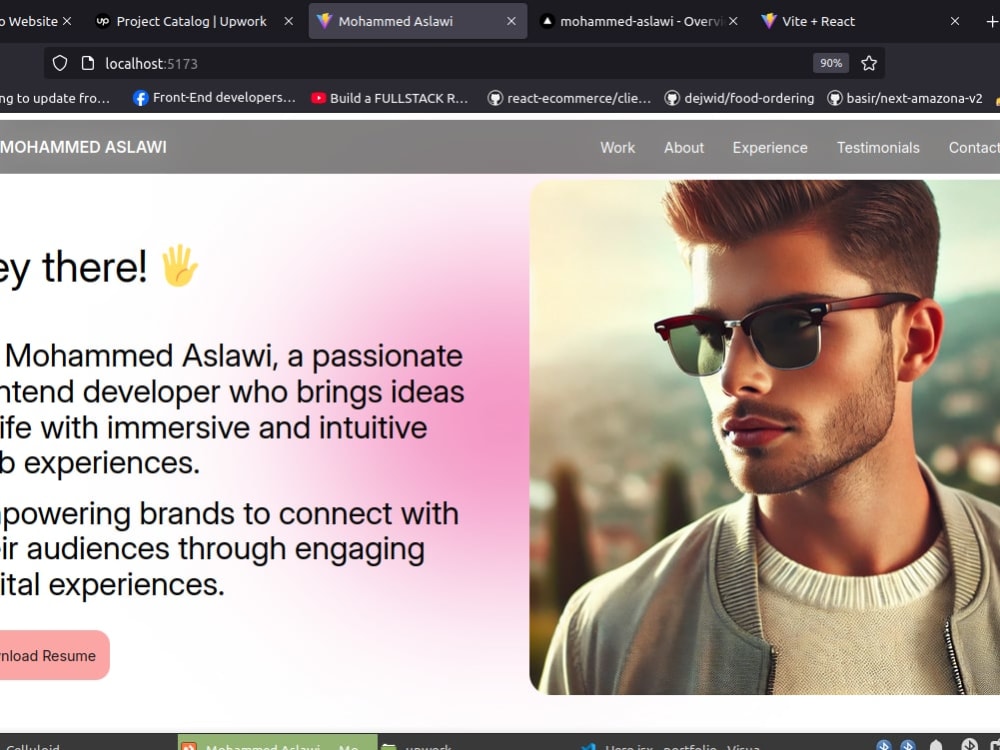Jump to the Experience section
1000x750 pixels.
(x=770, y=148)
